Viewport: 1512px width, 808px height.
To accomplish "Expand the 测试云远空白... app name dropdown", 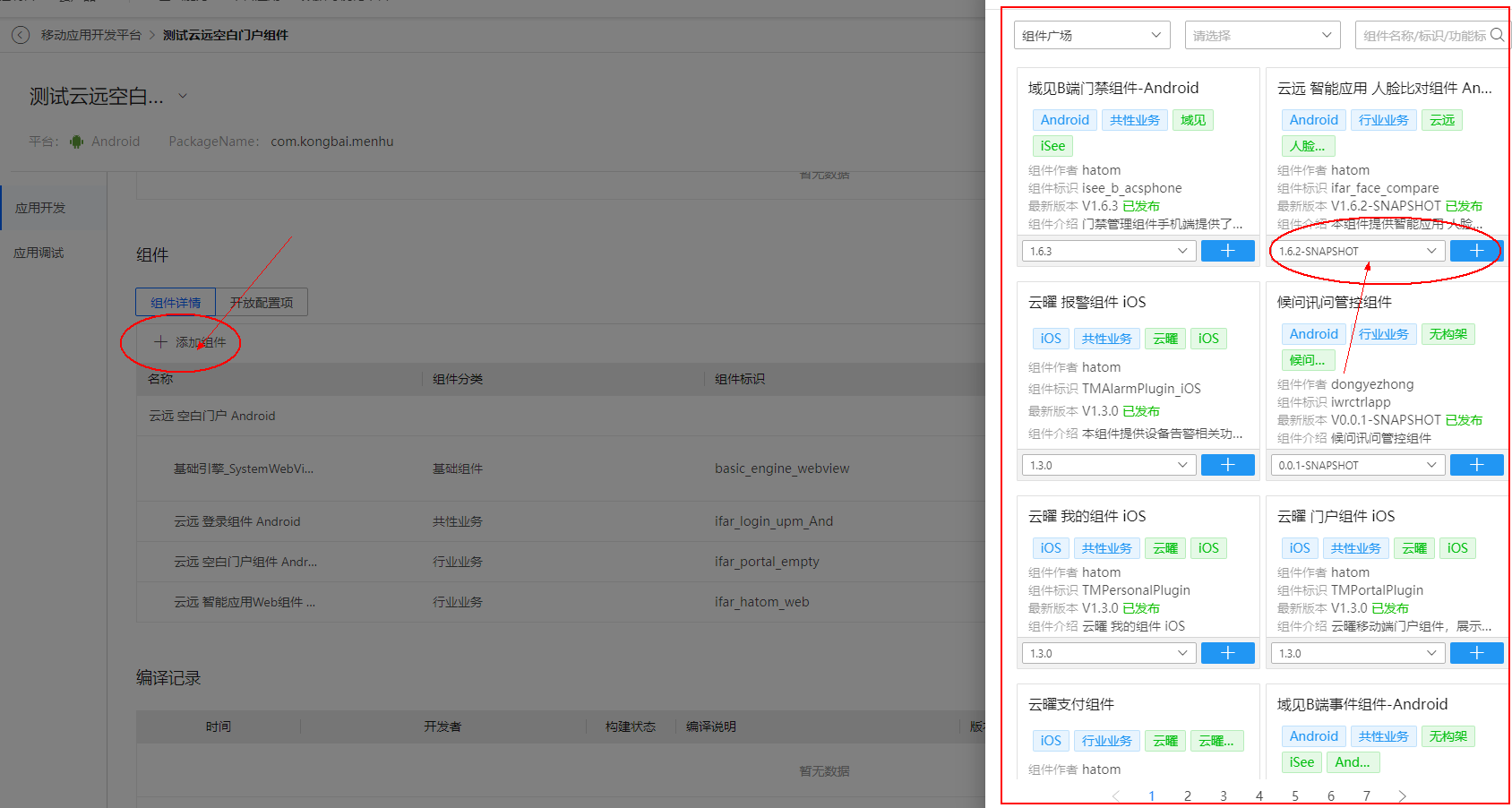I will (x=183, y=96).
